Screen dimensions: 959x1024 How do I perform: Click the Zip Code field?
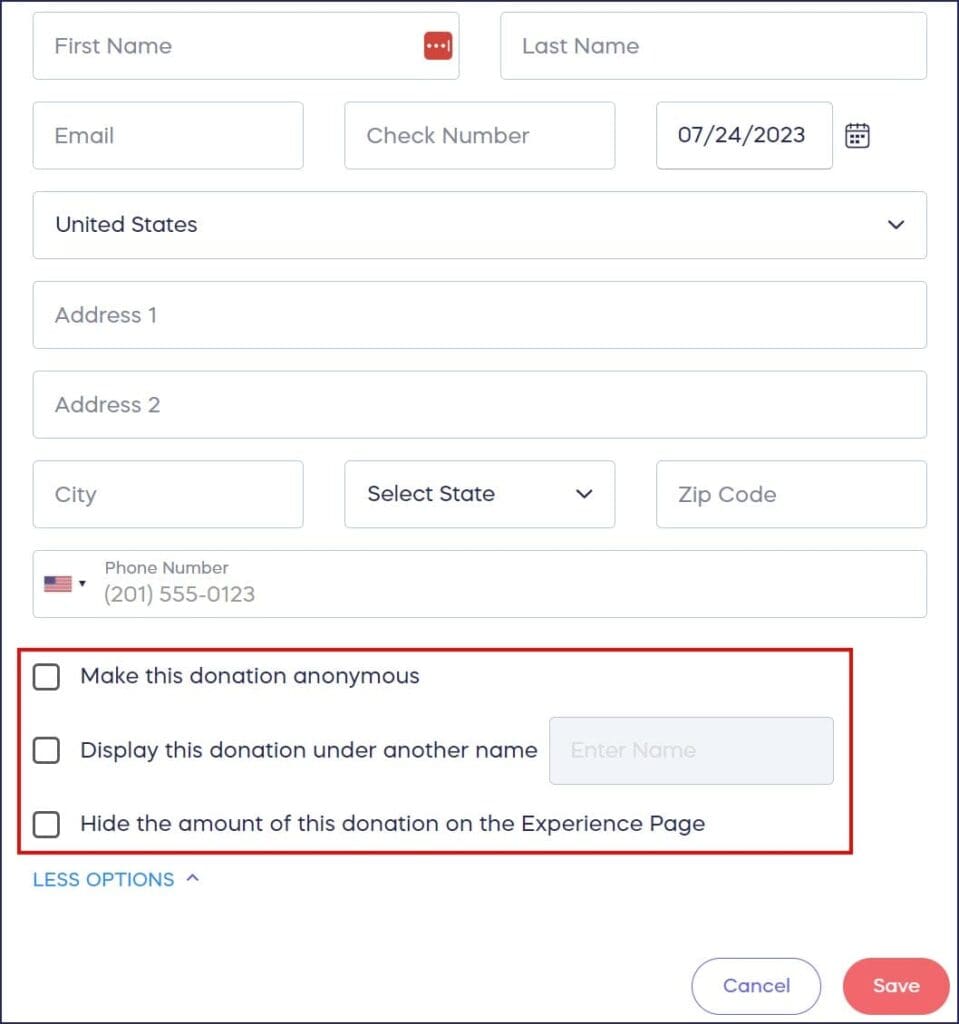[790, 494]
